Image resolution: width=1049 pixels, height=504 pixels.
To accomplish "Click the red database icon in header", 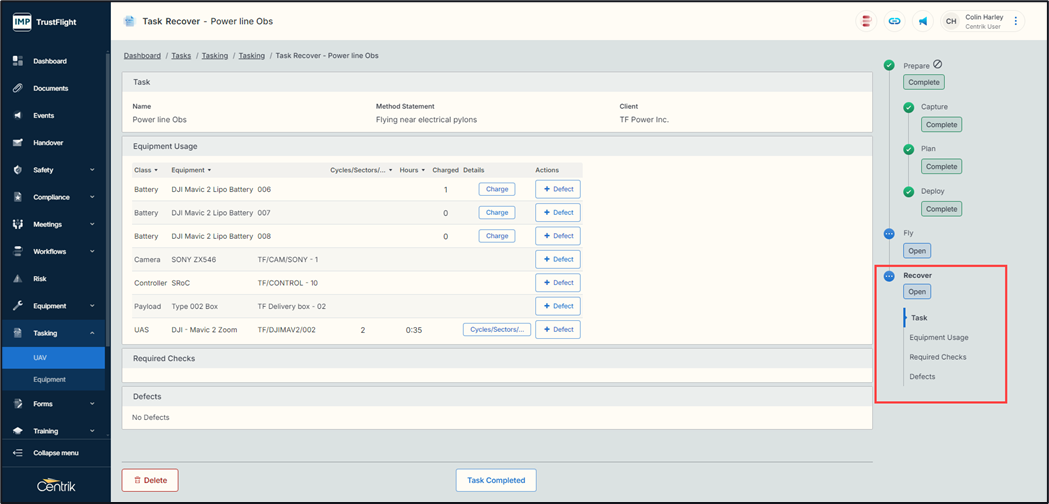I will (866, 21).
